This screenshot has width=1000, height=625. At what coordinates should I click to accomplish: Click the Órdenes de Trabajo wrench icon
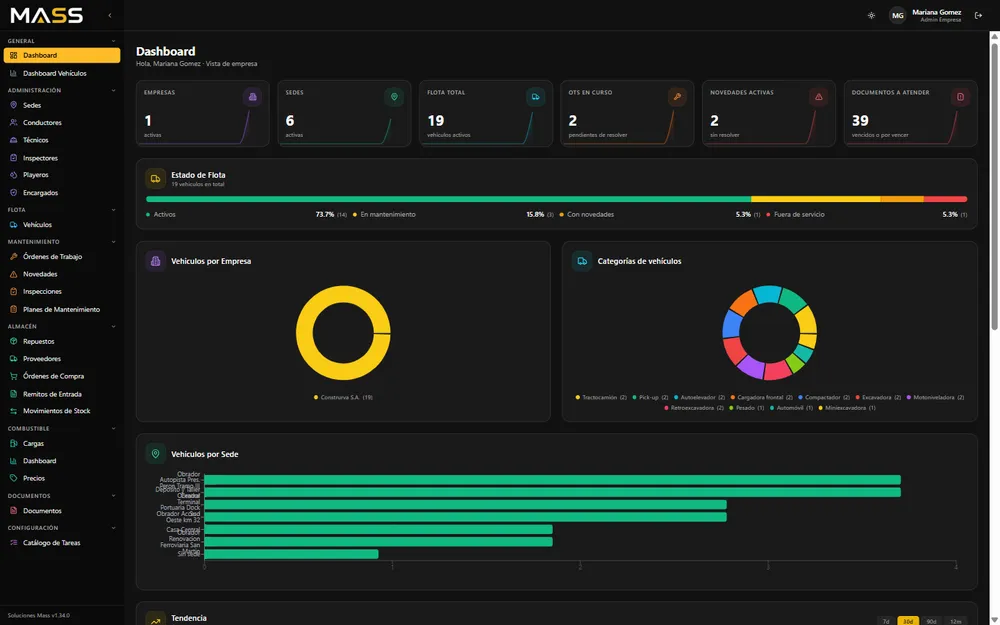coord(13,256)
